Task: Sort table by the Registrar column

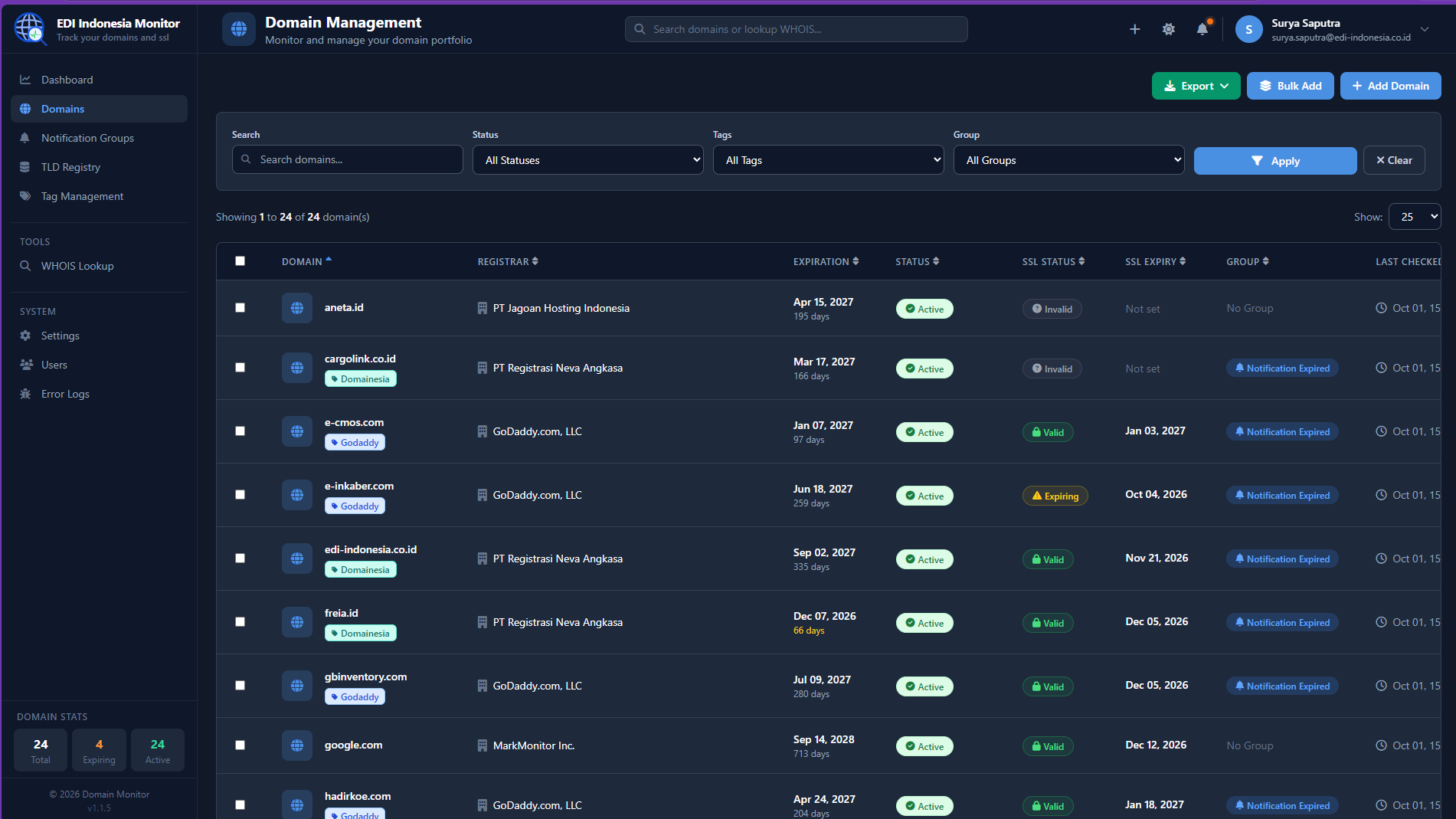Action: click(x=508, y=261)
